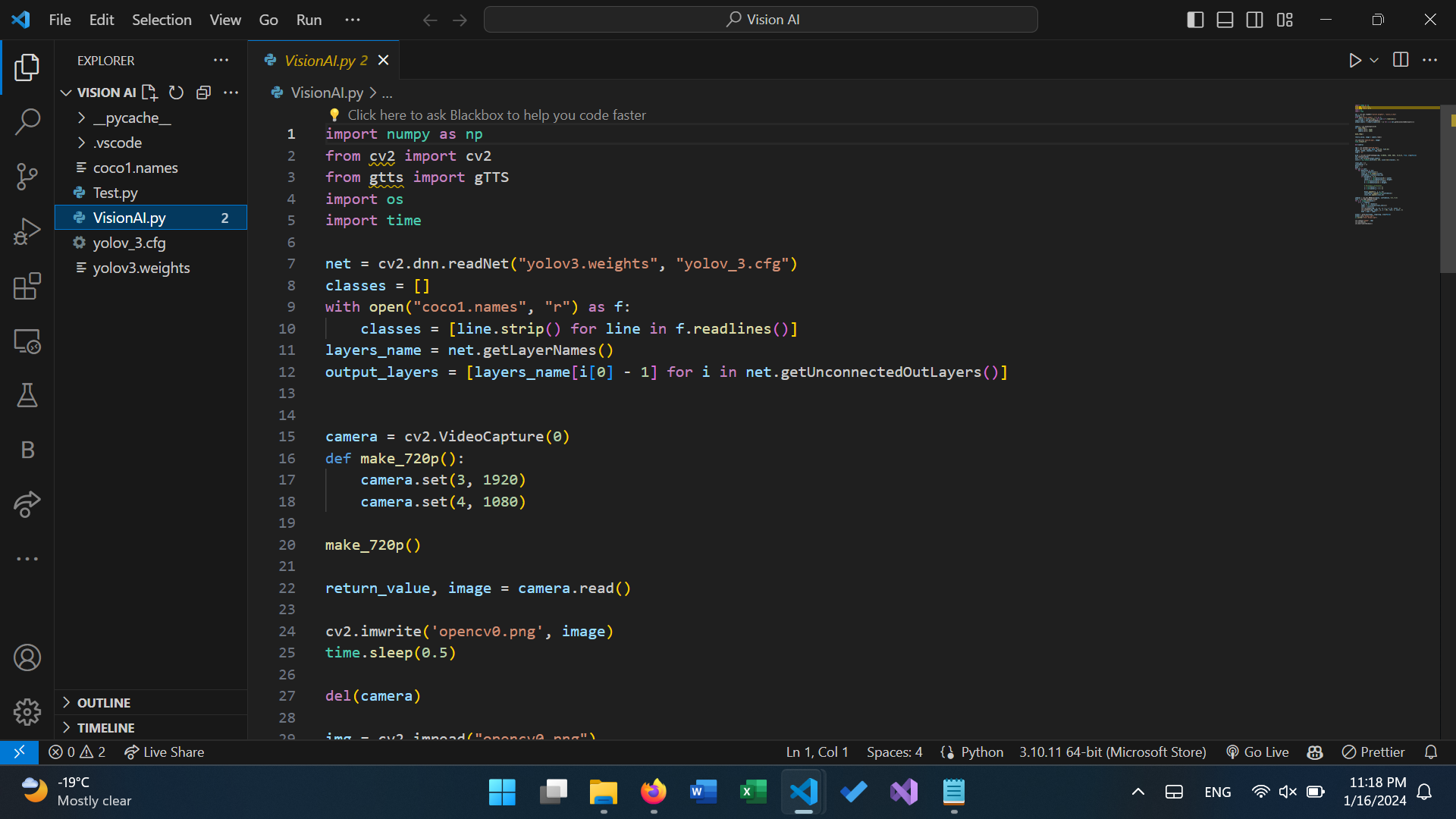Open the Testing flask view

point(27,395)
